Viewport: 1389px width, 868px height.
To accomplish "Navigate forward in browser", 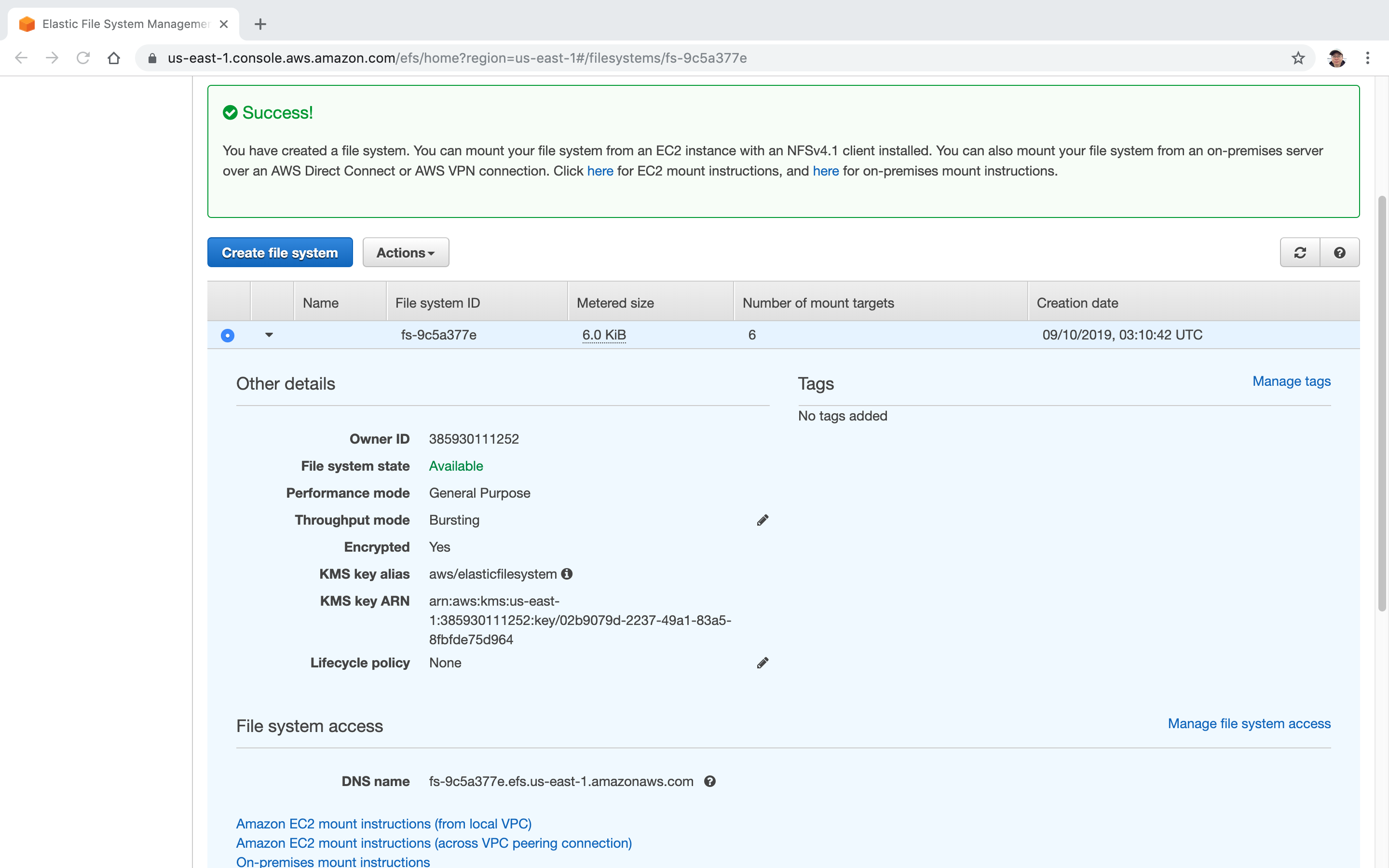I will pyautogui.click(x=52, y=58).
